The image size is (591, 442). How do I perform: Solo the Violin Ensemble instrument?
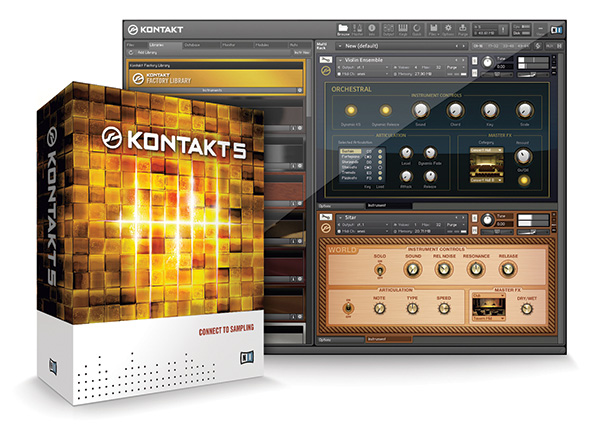pyautogui.click(x=475, y=61)
